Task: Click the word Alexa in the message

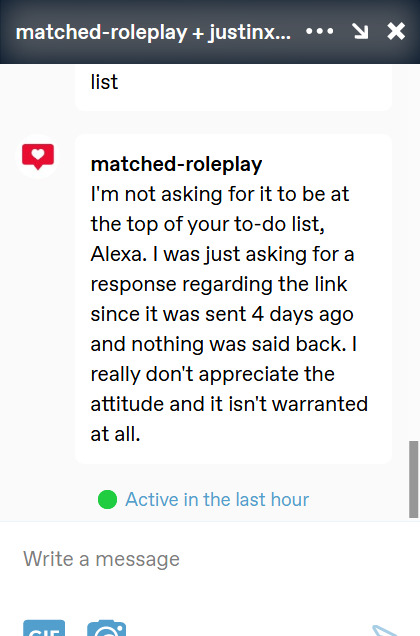Action: point(118,254)
